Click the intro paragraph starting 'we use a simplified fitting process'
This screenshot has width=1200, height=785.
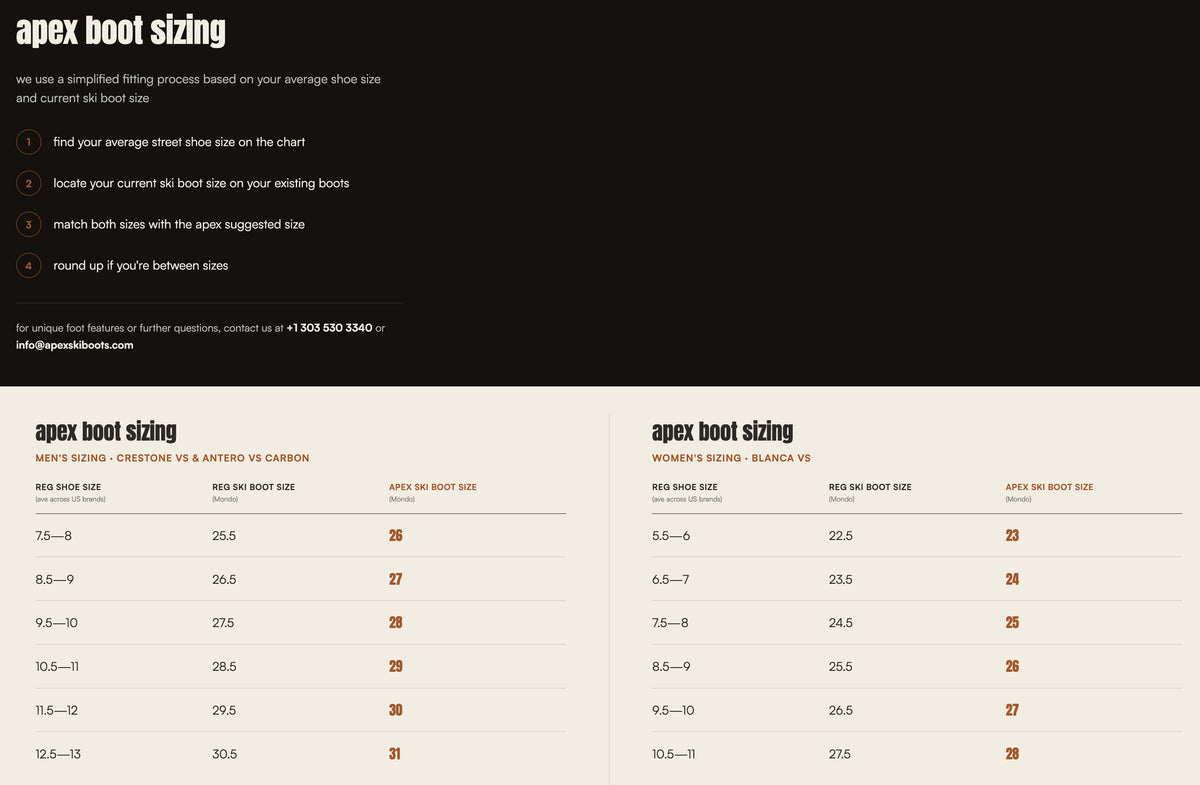tap(198, 88)
